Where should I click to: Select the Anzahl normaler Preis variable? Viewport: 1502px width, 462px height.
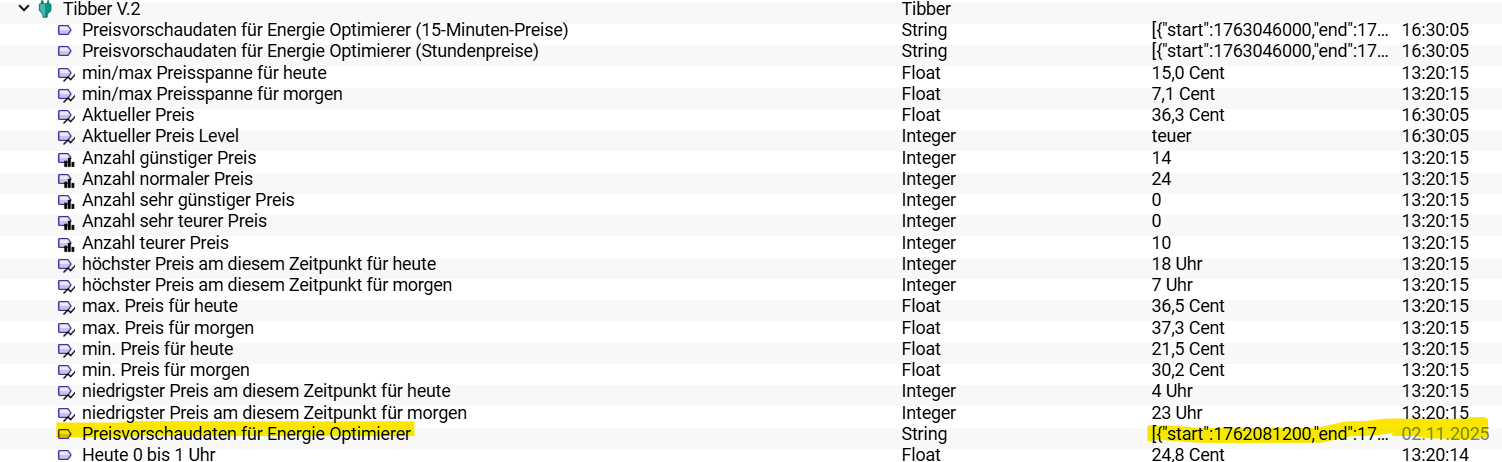(167, 179)
